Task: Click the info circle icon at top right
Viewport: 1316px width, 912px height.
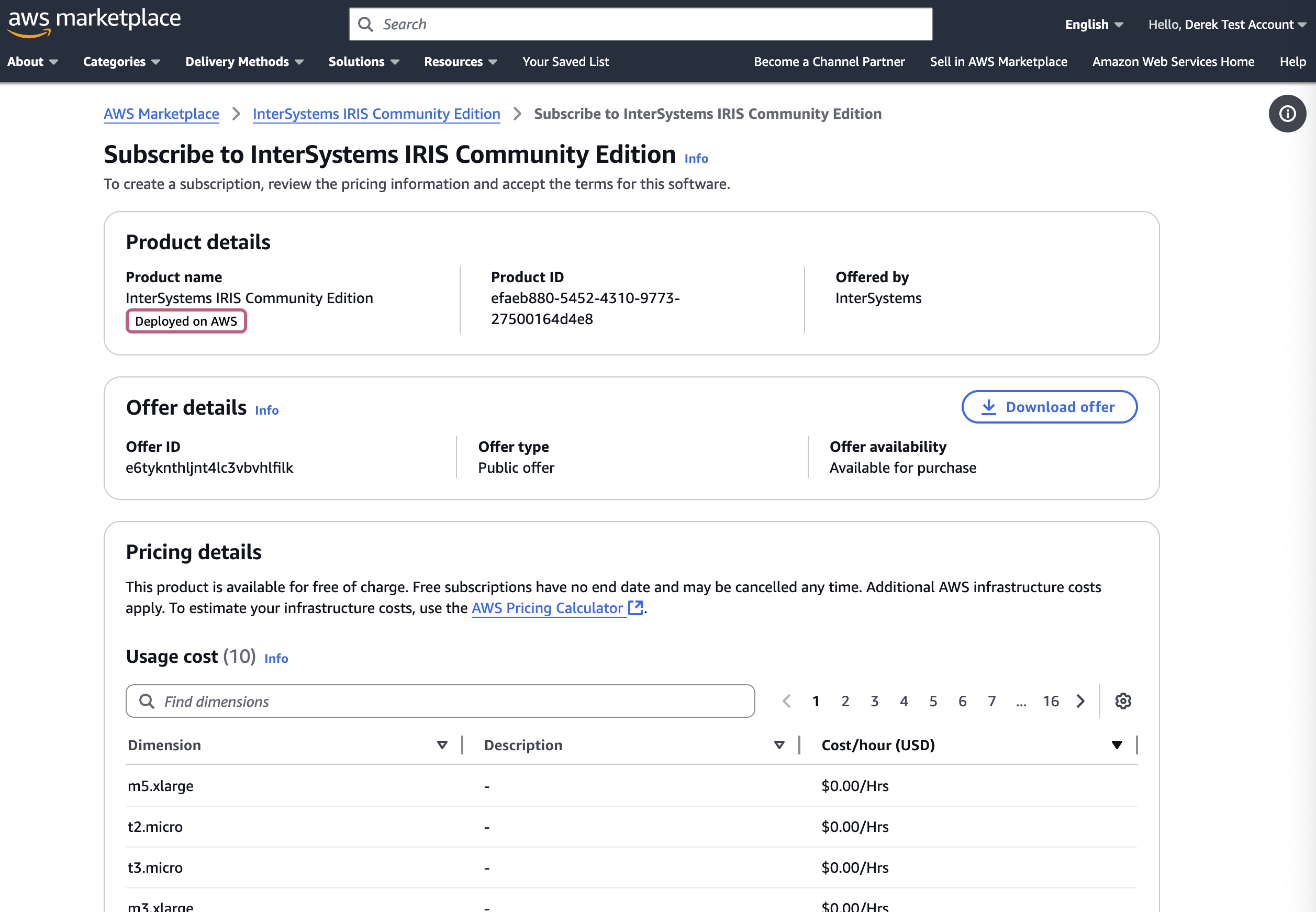Action: (x=1287, y=114)
